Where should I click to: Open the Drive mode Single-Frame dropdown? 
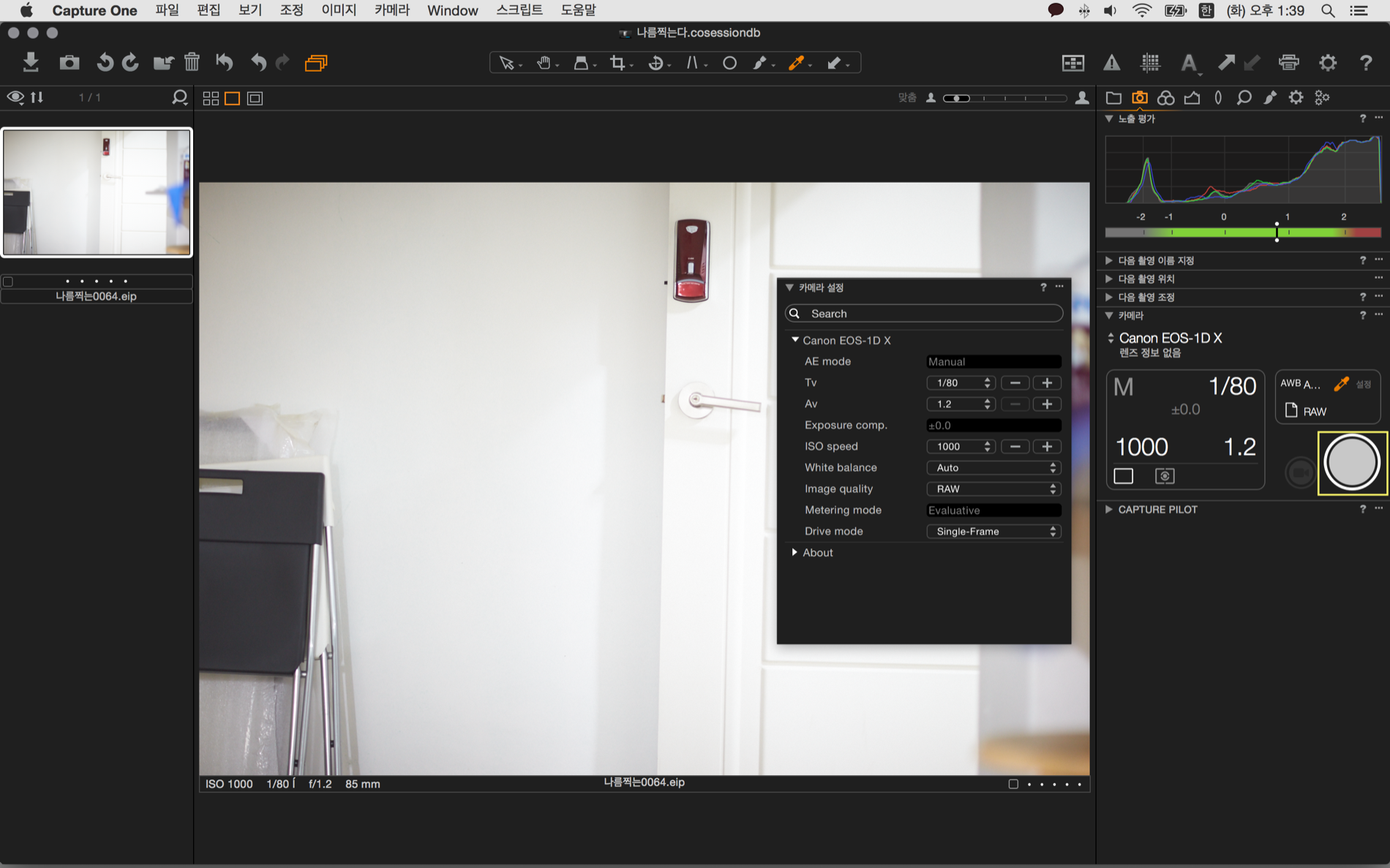point(993,532)
